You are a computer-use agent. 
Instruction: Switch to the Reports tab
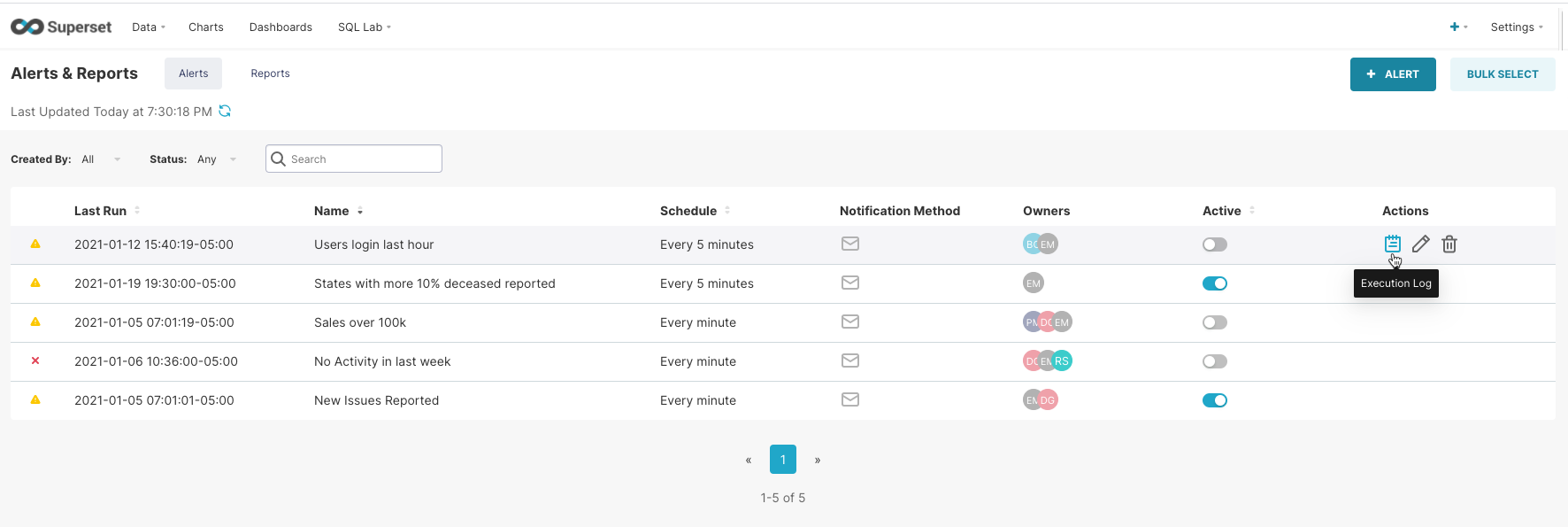270,74
